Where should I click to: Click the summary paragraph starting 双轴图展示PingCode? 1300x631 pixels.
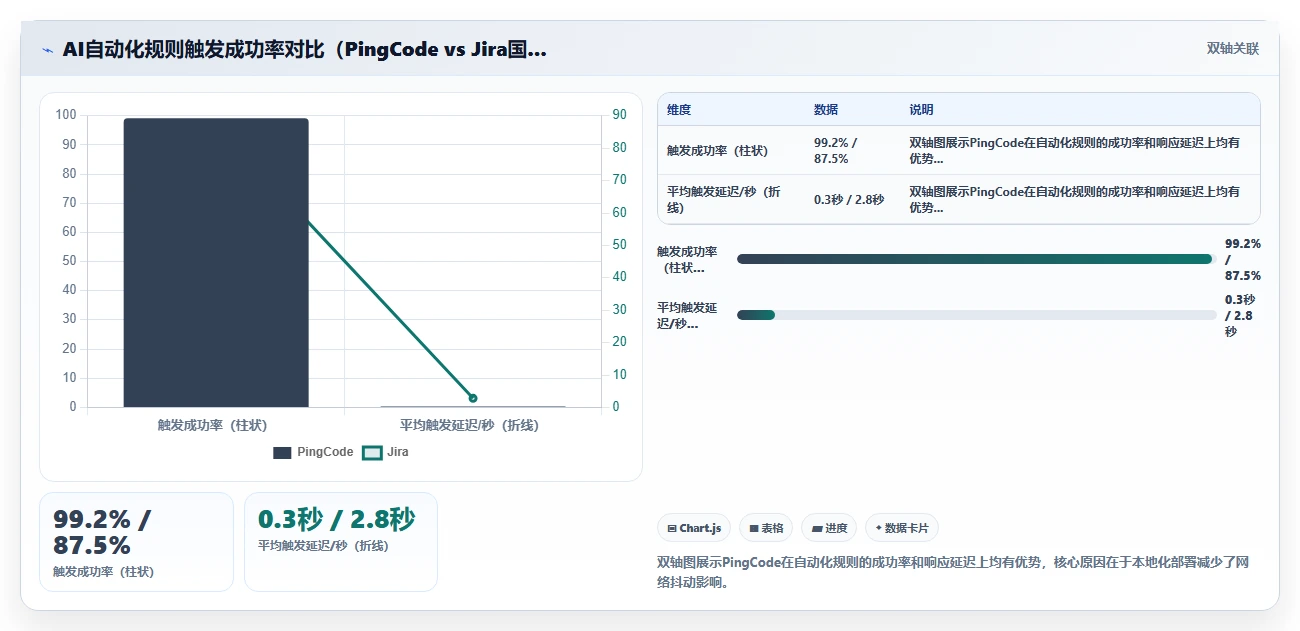tap(953, 572)
